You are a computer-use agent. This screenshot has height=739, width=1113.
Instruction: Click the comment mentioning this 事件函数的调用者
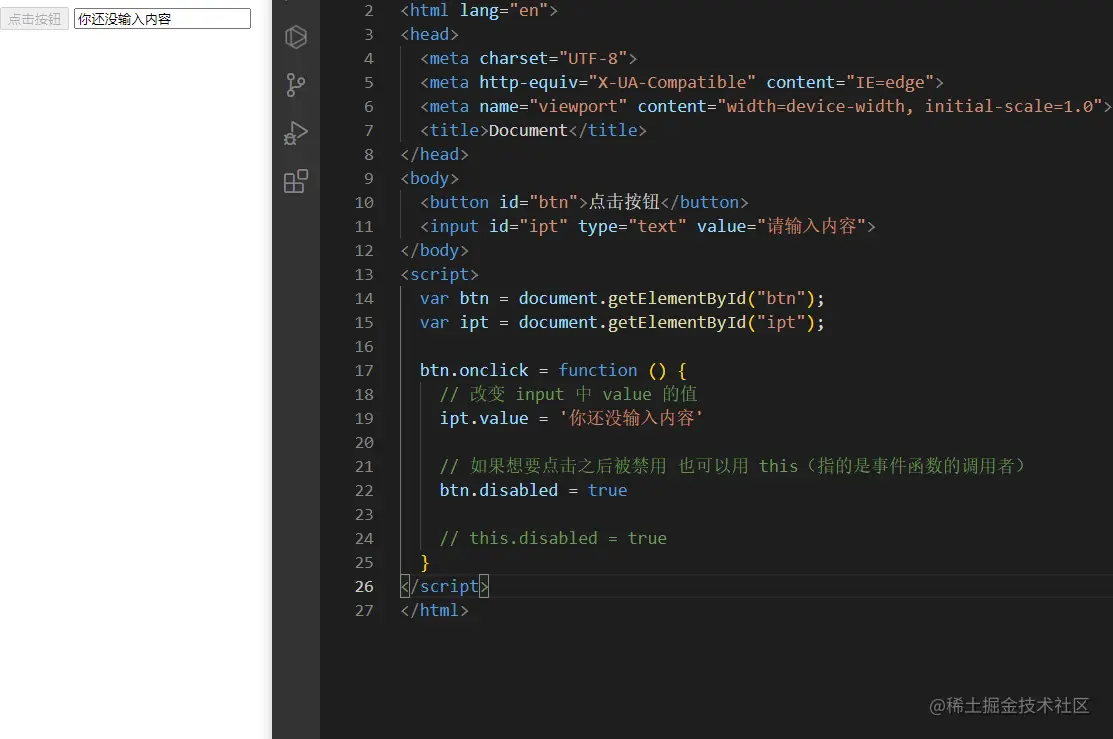click(733, 466)
